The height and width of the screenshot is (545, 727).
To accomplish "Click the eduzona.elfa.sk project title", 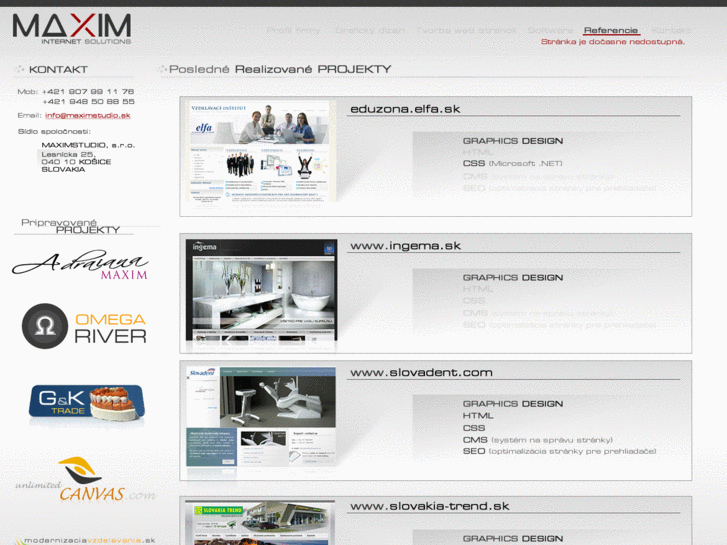I will pos(405,109).
